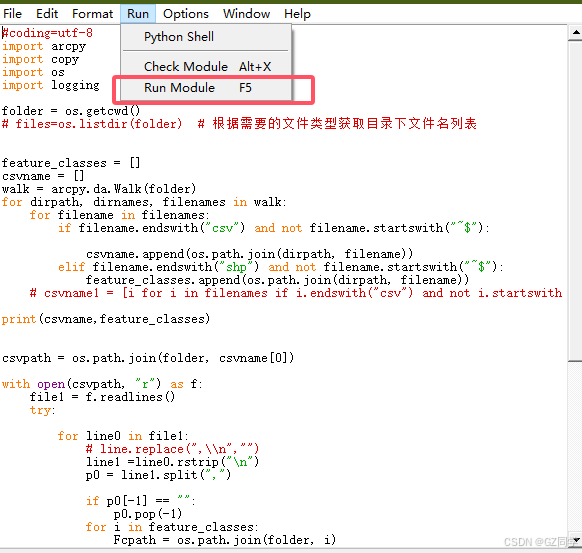Click 'Fcpath = os.path.join(folder, i)' line
Image resolution: width=582 pixels, height=553 pixels.
coord(225,540)
